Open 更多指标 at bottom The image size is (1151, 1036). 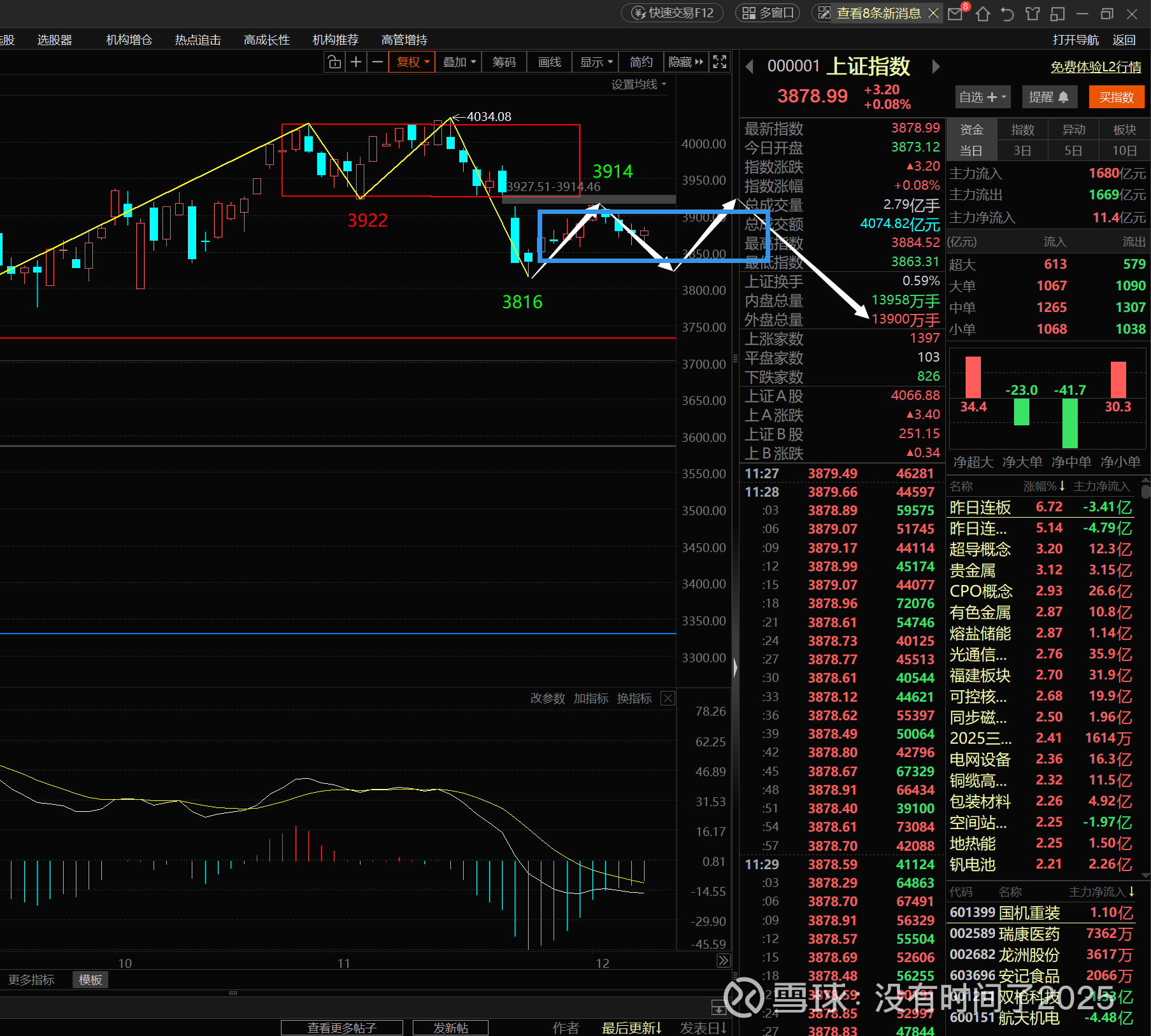31,979
